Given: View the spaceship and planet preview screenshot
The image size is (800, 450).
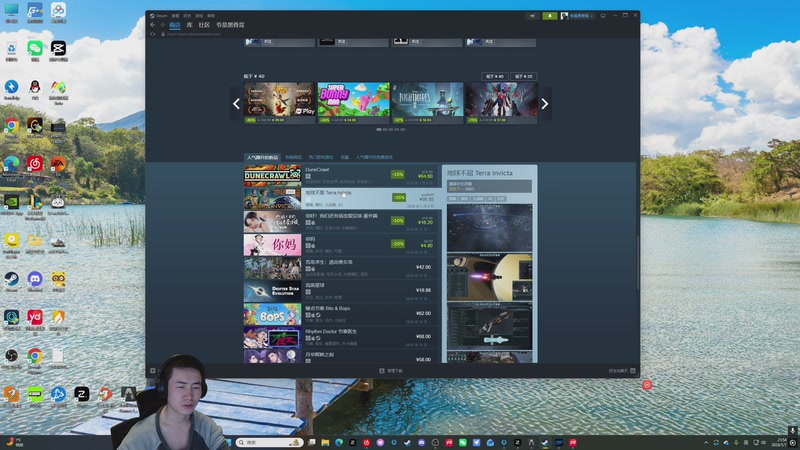Looking at the screenshot, I should tap(489, 277).
